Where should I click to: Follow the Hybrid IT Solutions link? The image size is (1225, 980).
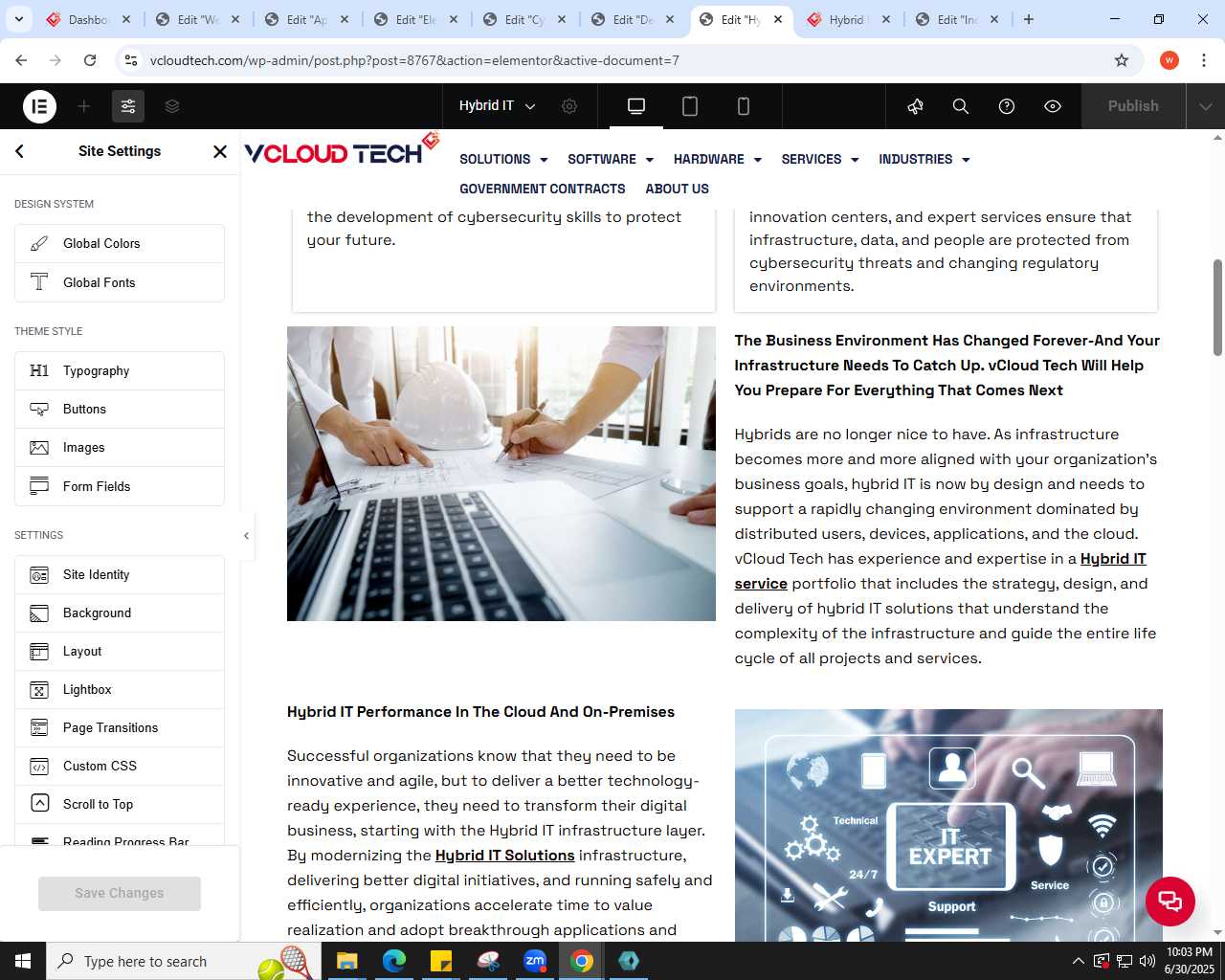click(505, 856)
